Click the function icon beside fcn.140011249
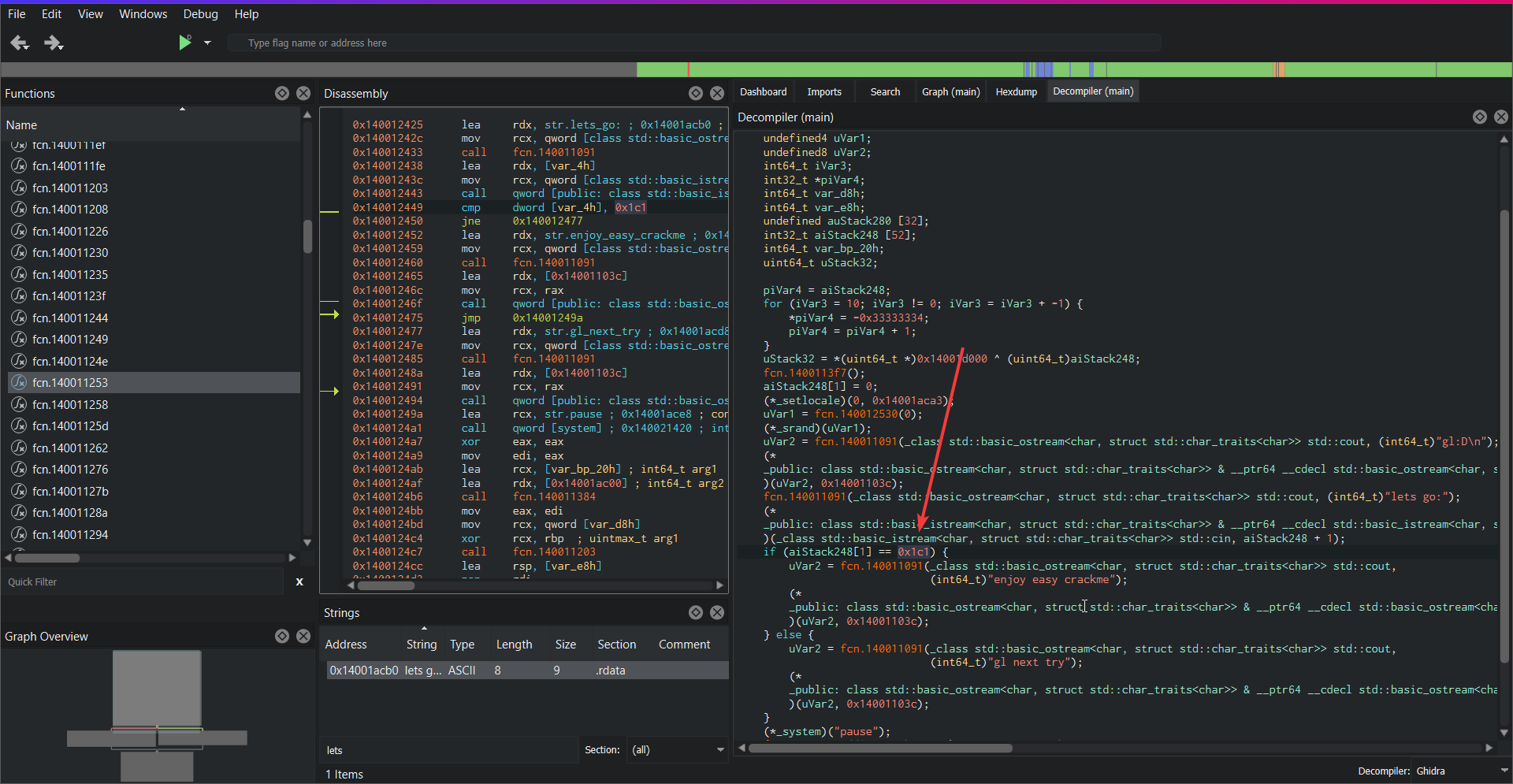Screen dimensions: 1513x784 point(18,339)
